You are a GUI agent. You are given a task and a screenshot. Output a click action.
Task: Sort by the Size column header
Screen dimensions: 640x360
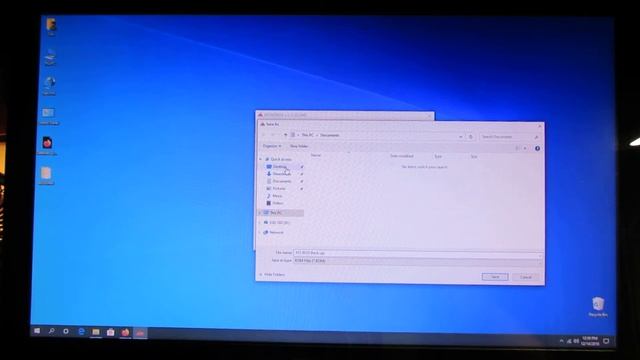point(474,157)
